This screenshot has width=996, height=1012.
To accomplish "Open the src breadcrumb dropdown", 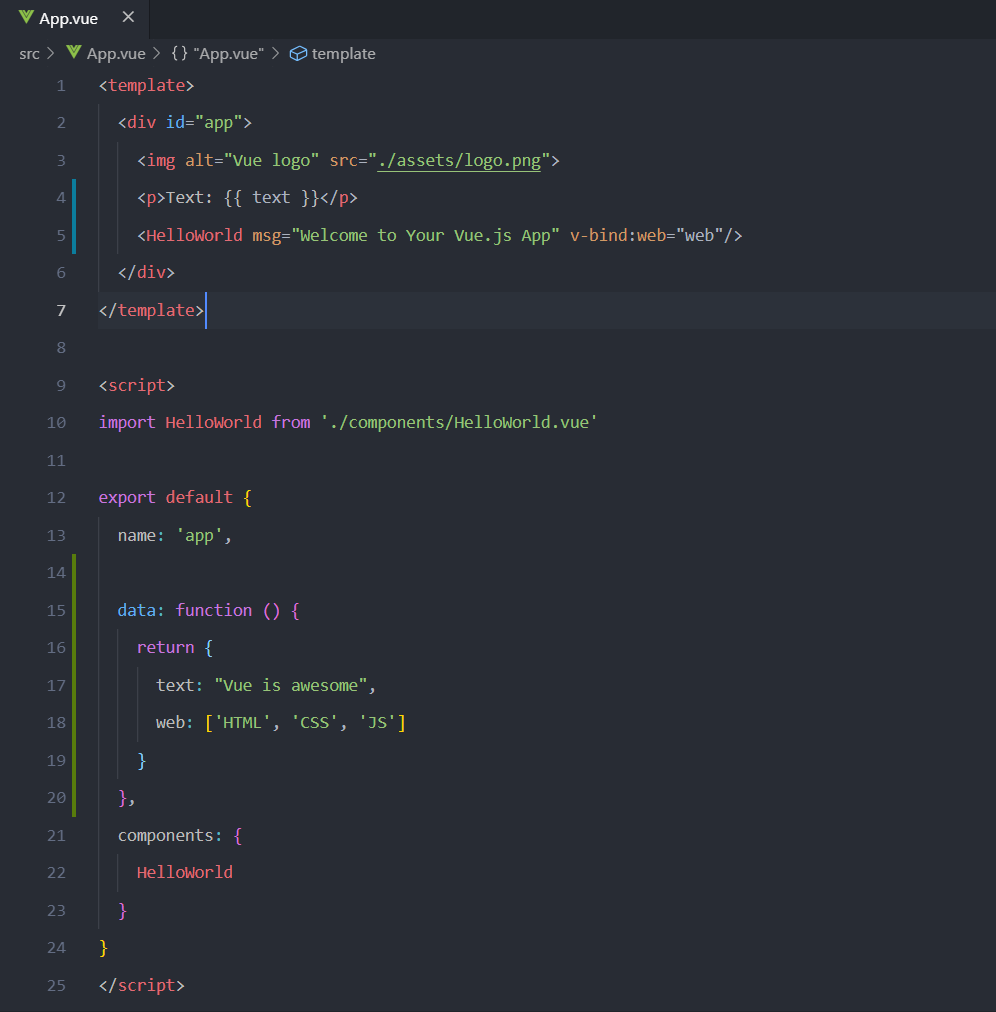I will click(29, 53).
